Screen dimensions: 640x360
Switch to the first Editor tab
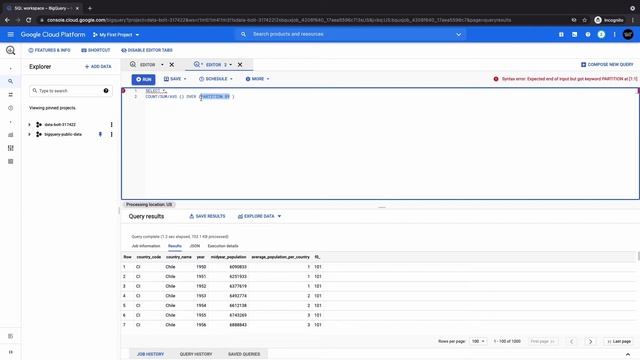(147, 64)
